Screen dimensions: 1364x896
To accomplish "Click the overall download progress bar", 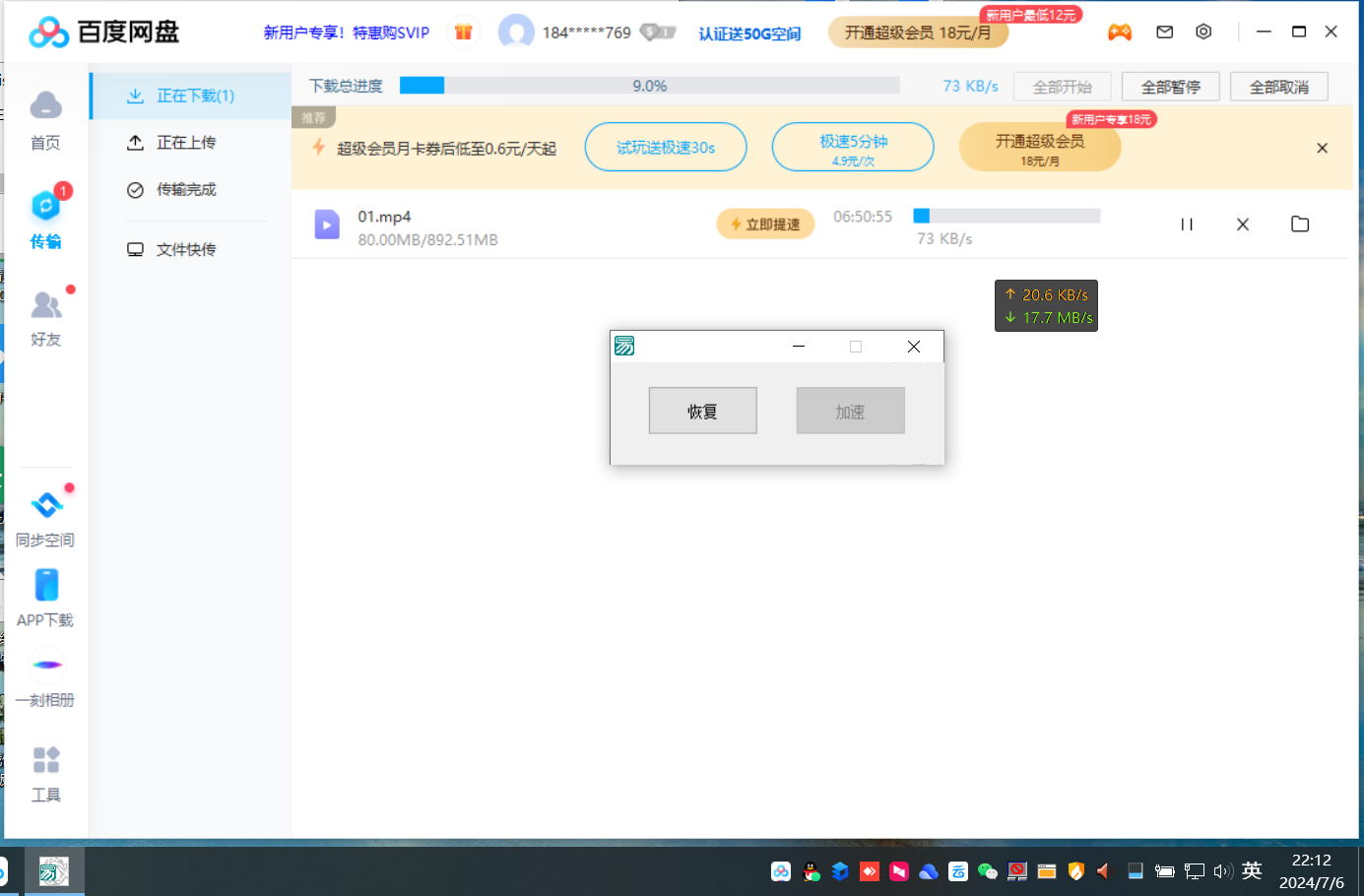I will 649,86.
